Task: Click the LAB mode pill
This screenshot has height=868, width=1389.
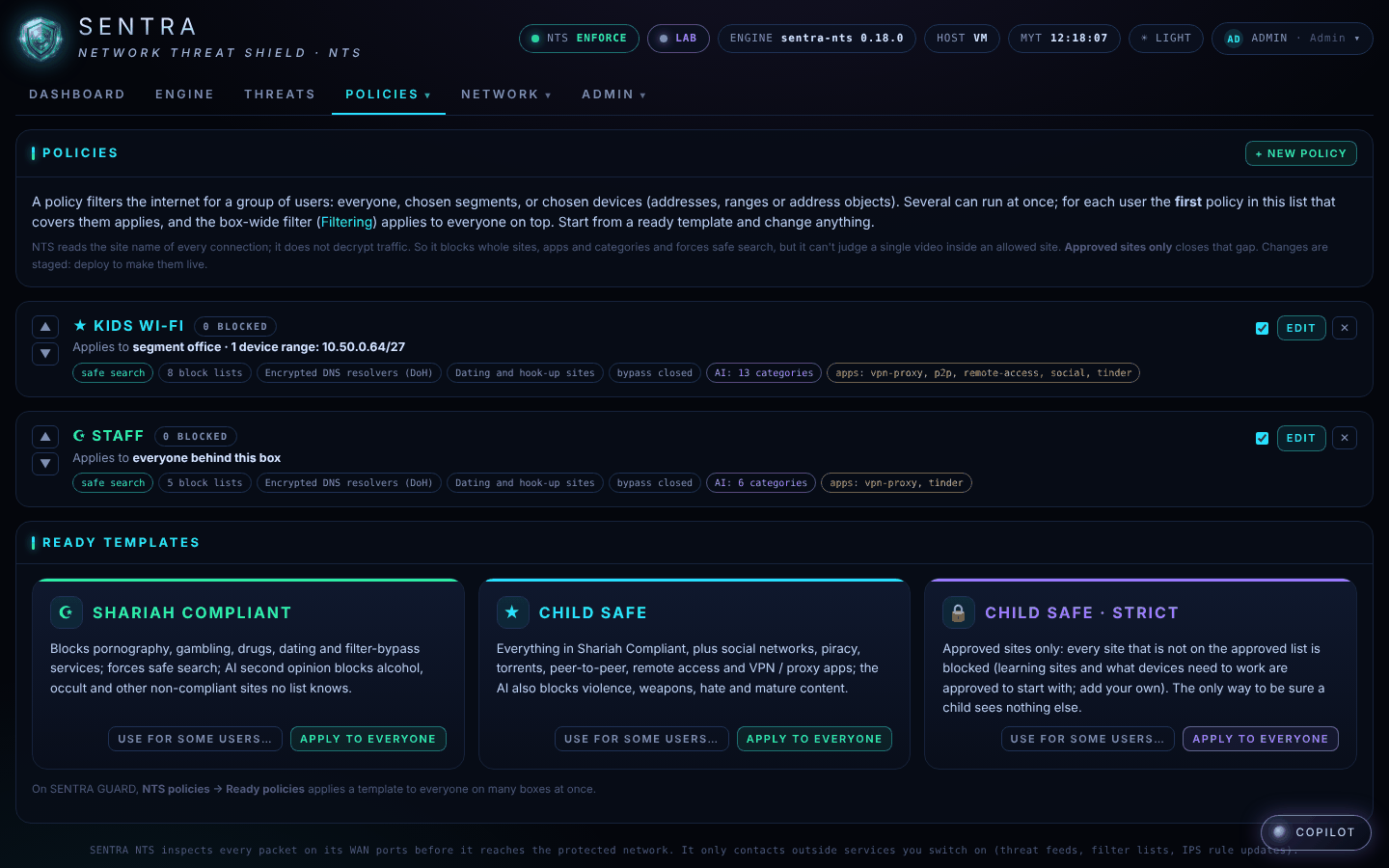Action: coord(678,39)
